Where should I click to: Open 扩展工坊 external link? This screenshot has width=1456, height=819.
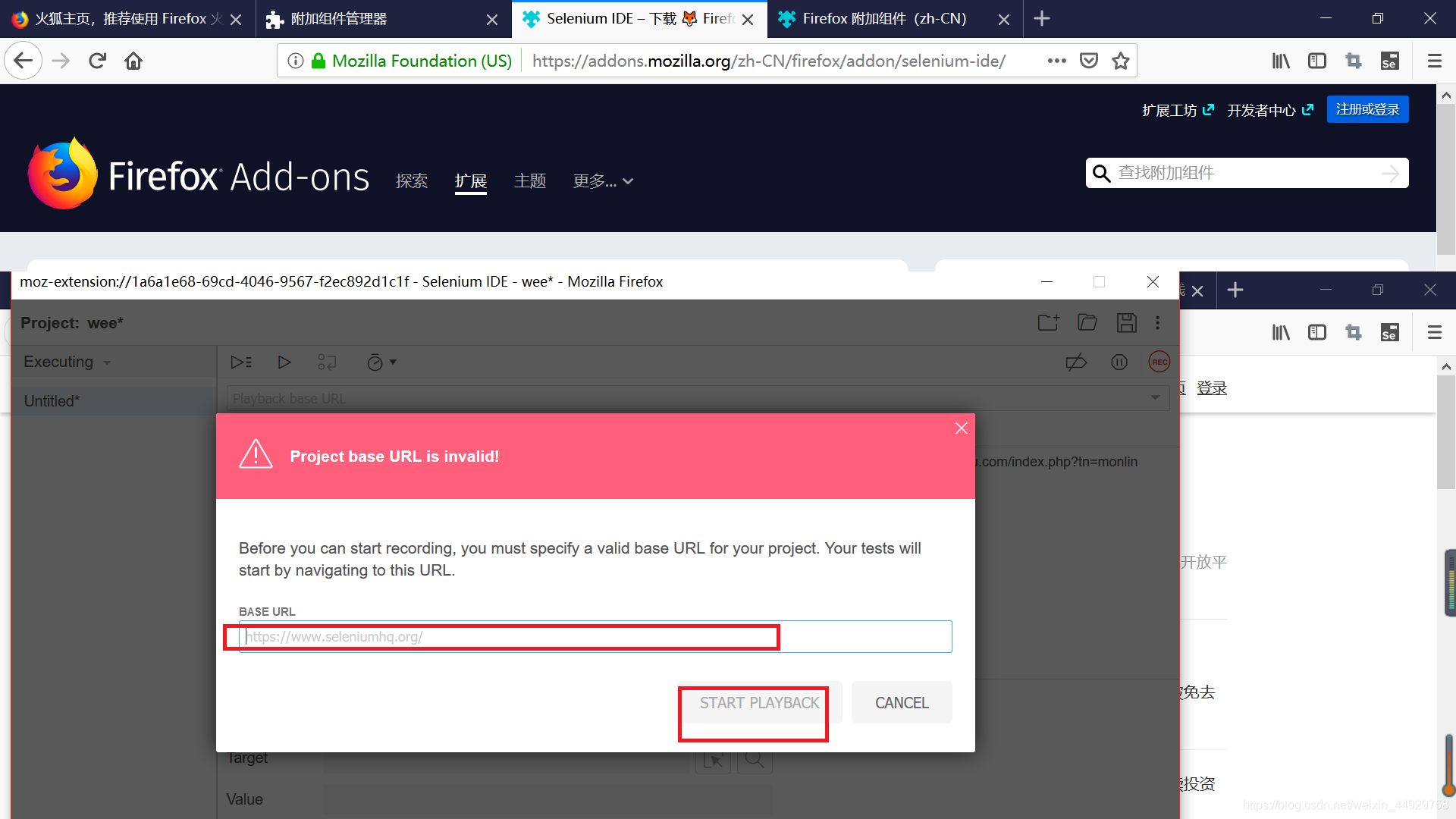coord(1178,110)
